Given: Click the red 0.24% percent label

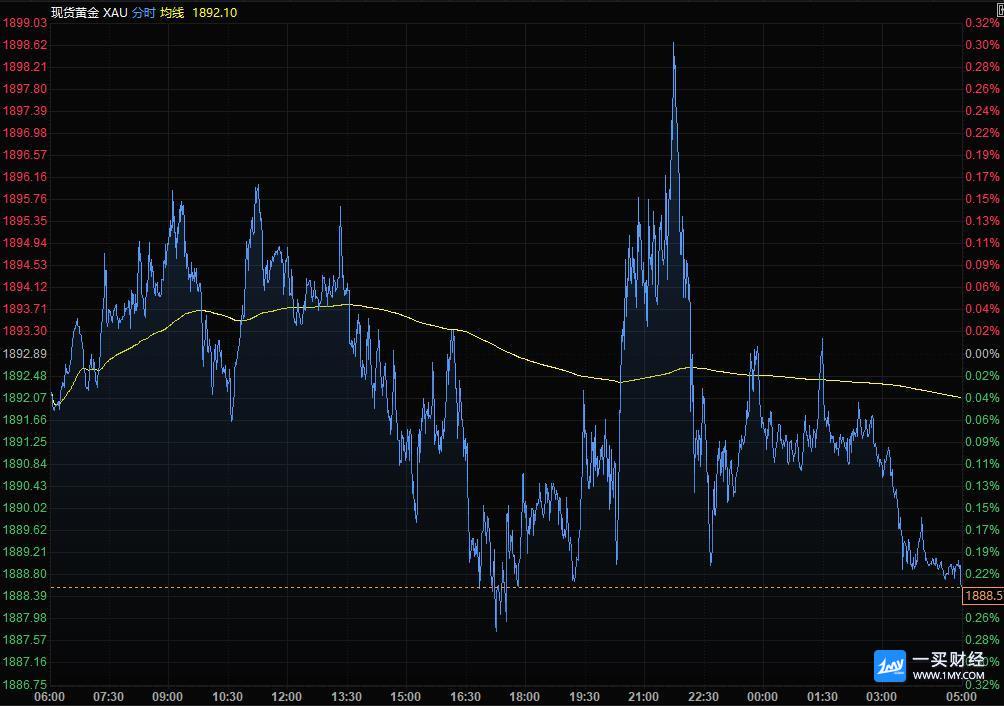Looking at the screenshot, I should (982, 110).
